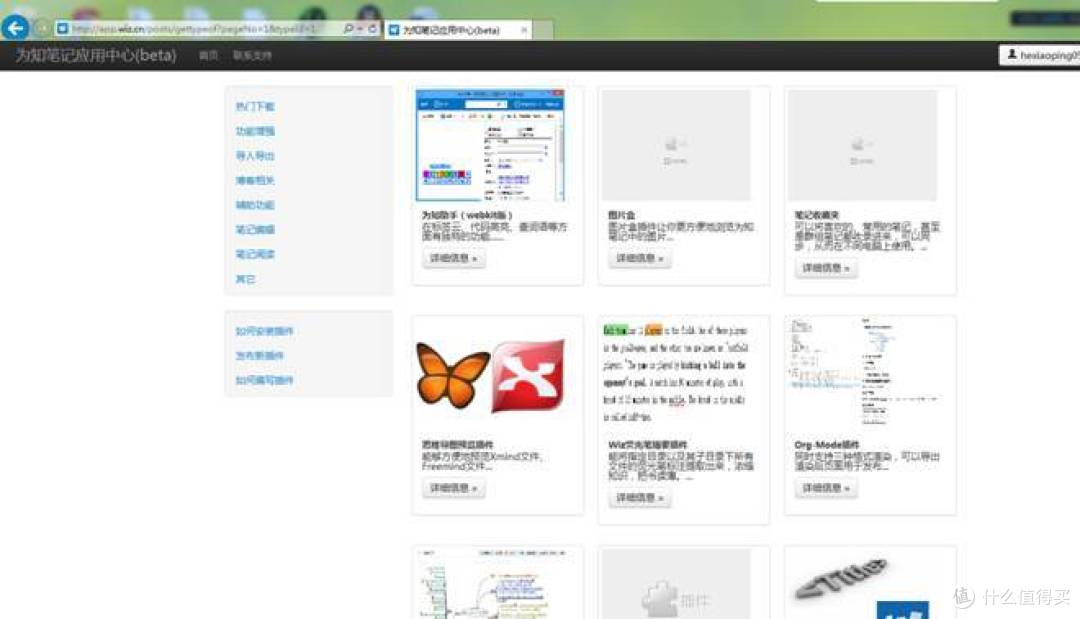This screenshot has width=1080, height=619.
Task: Select the 热门下载 category
Action: tap(255, 106)
